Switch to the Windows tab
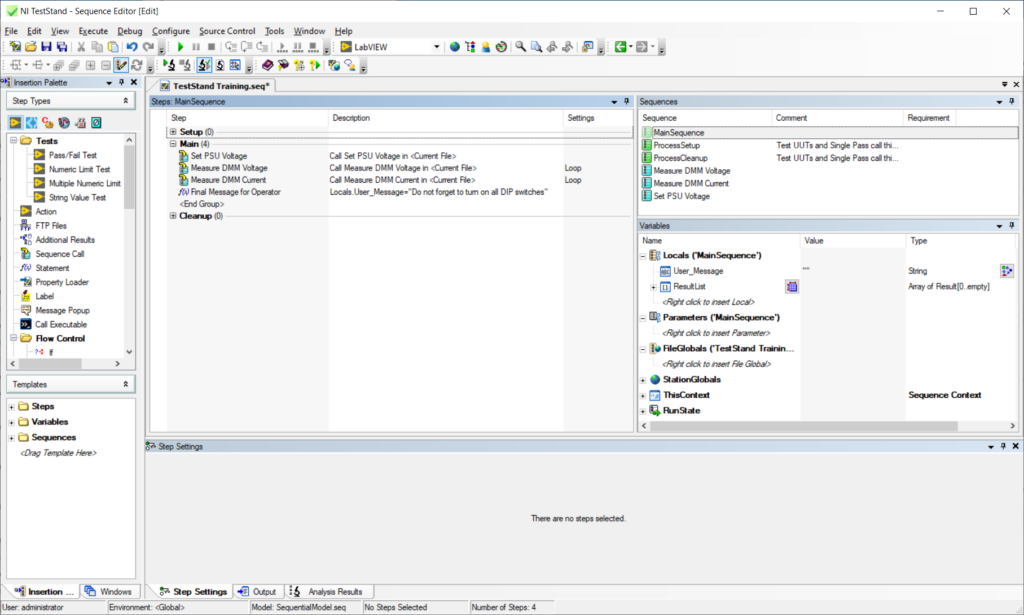The image size is (1024, 615). (108, 591)
